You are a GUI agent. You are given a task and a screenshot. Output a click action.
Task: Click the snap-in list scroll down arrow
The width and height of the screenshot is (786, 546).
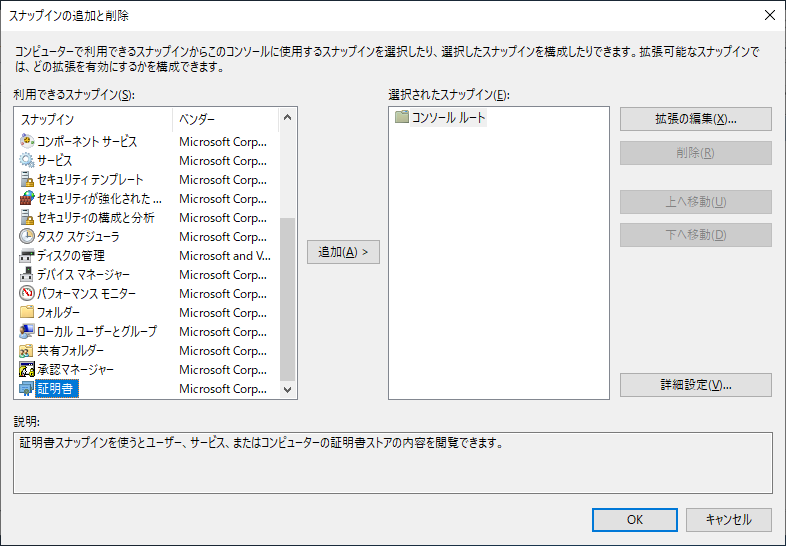pos(287,390)
